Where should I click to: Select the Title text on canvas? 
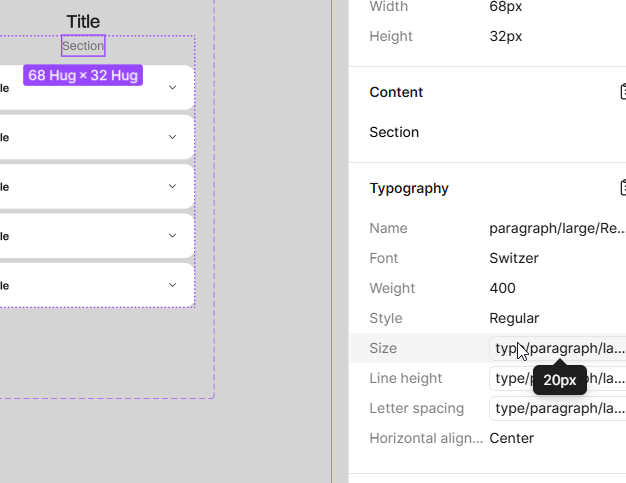[83, 21]
